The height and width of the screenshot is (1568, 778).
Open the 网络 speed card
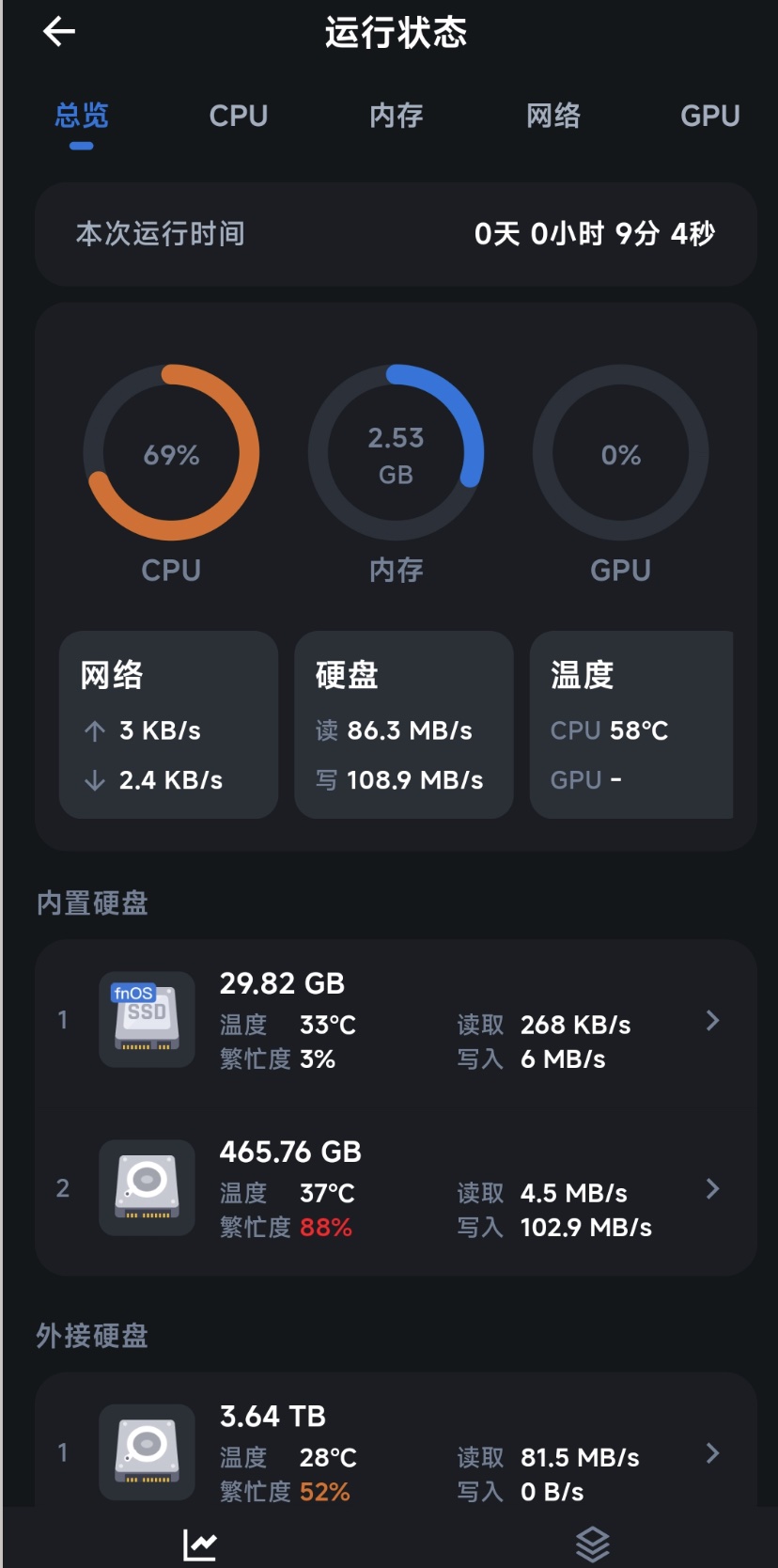168,725
